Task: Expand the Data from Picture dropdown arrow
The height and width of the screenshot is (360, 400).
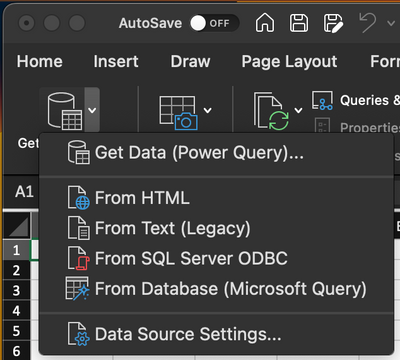Action: point(208,110)
